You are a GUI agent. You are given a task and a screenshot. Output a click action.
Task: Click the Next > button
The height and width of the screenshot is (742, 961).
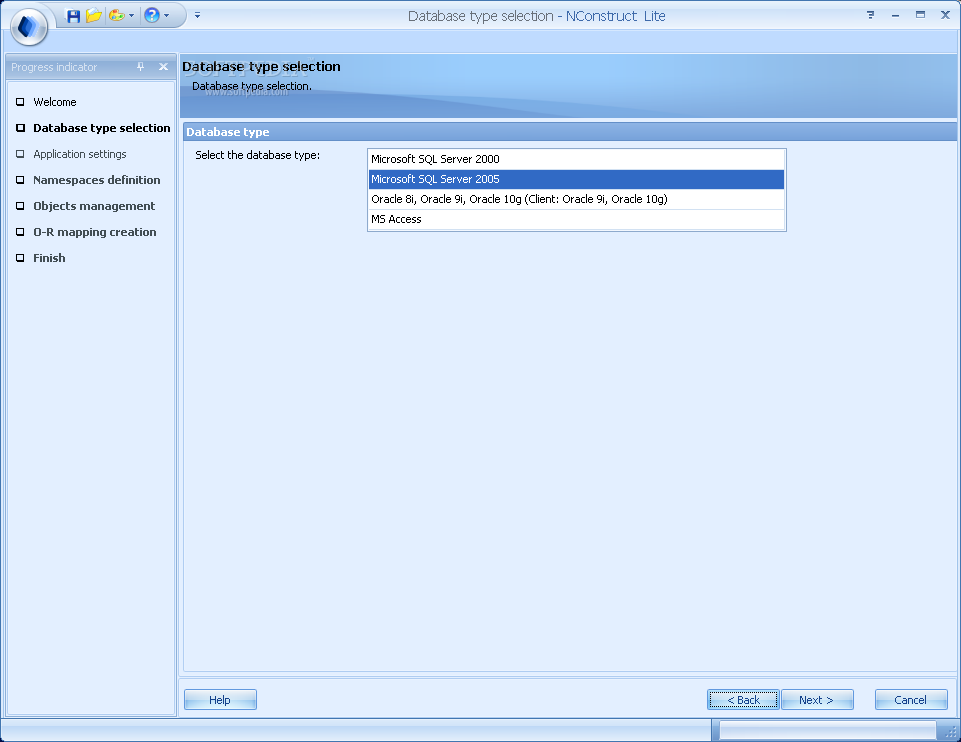point(817,700)
